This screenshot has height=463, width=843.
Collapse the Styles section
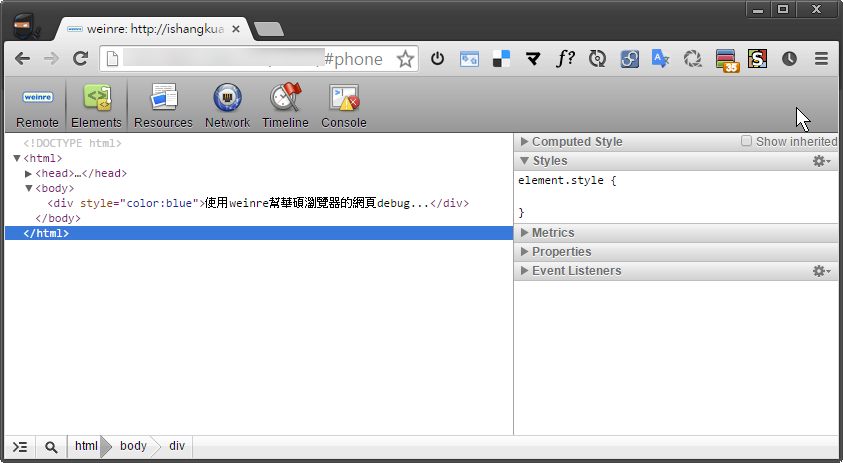[549, 161]
